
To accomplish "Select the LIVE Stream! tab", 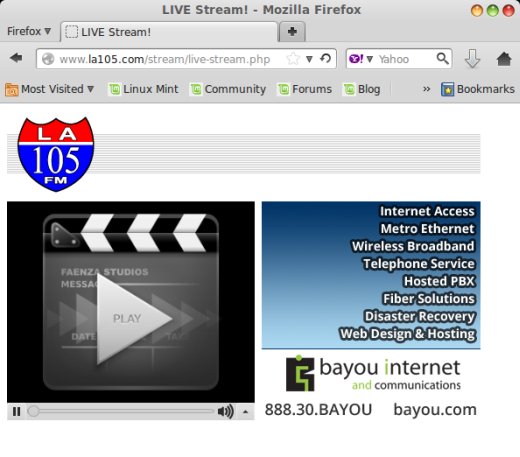I will point(169,32).
